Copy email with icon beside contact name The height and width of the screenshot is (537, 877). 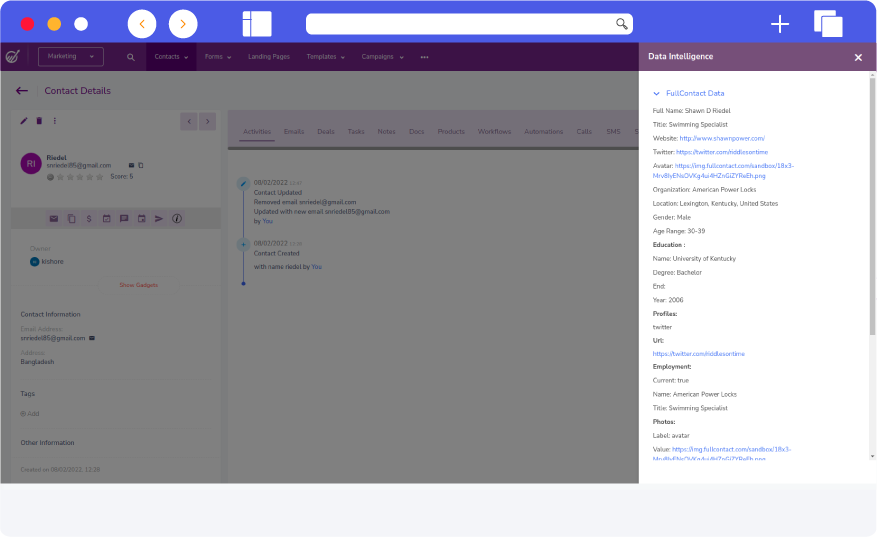tap(141, 166)
